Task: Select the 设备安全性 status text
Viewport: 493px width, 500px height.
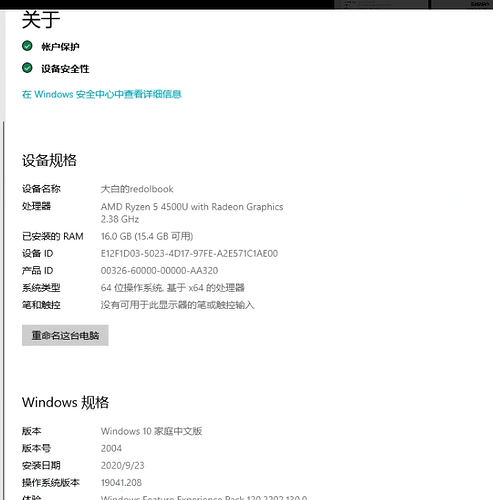Action: coord(65,69)
